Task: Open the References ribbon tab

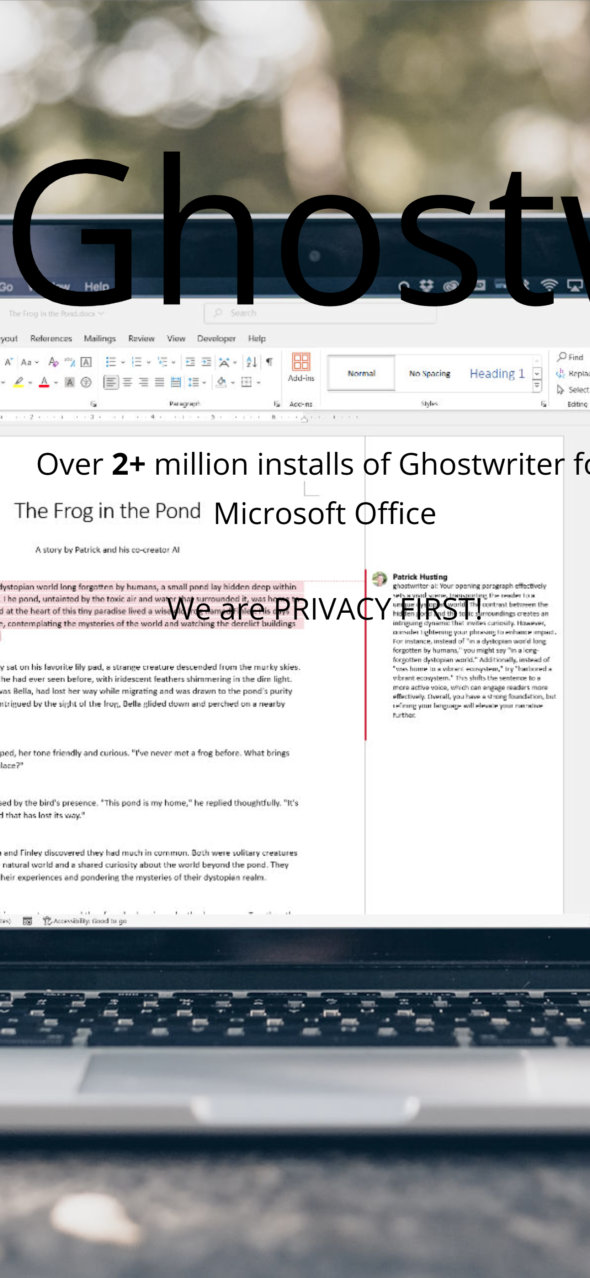Action: (51, 338)
